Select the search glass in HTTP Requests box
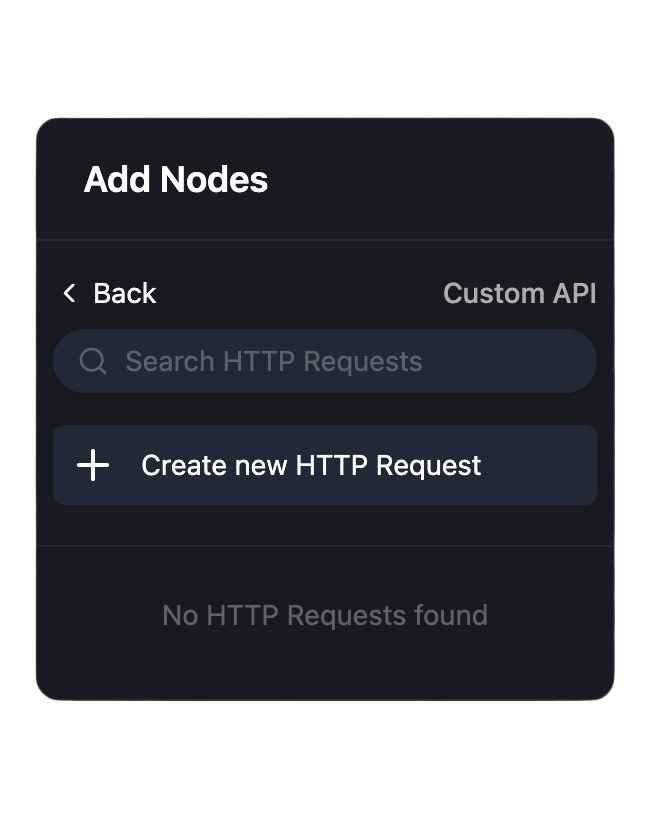The width and height of the screenshot is (650, 818). tap(93, 361)
